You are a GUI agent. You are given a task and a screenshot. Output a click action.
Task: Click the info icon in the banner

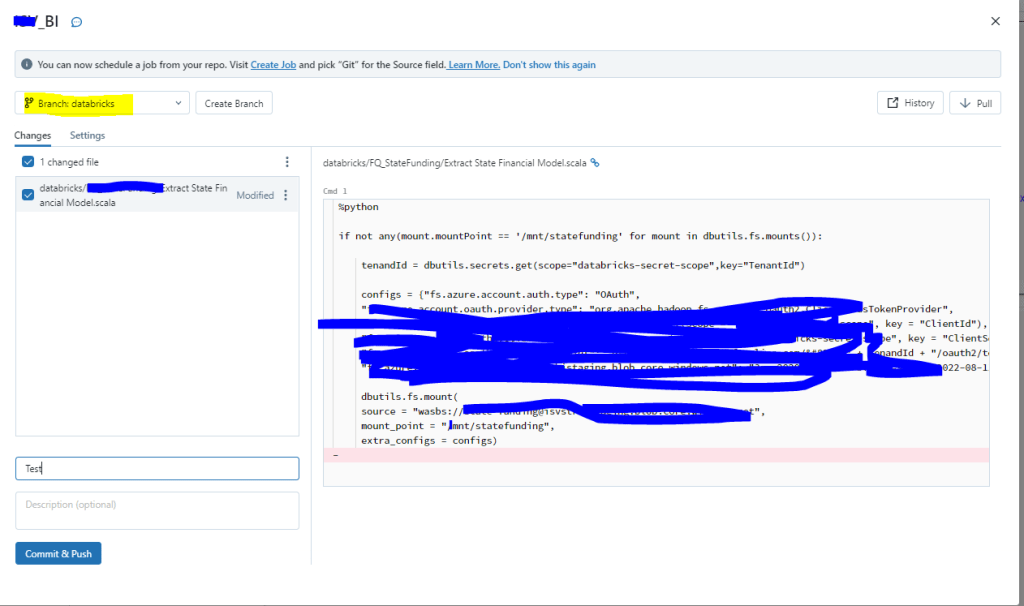pos(27,64)
